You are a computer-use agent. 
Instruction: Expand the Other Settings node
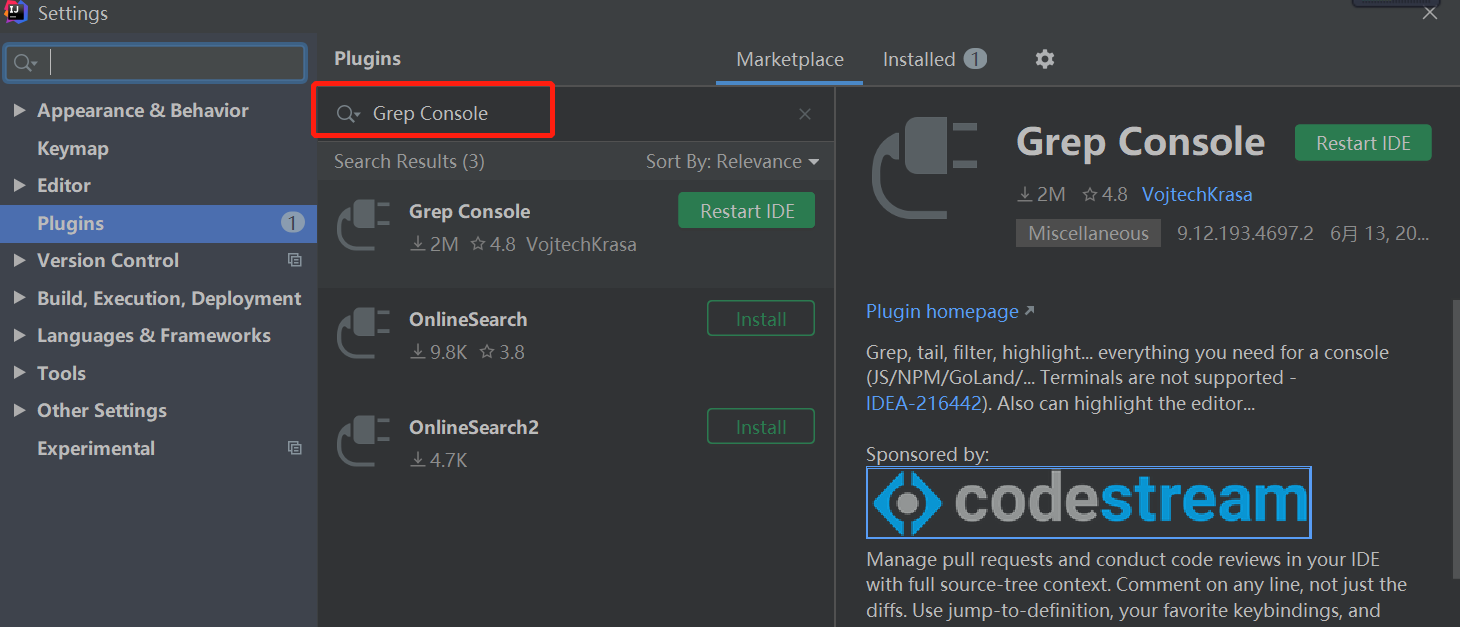pos(19,410)
